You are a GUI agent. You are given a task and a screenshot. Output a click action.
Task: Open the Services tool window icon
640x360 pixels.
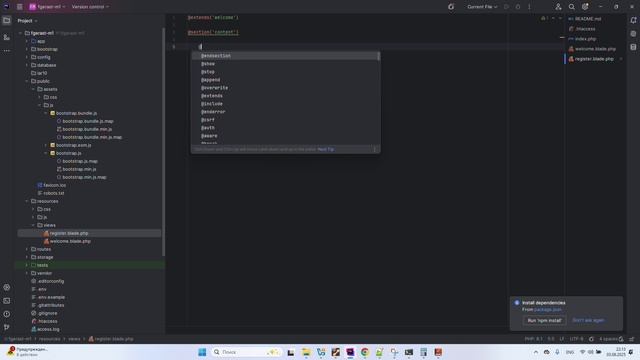(7, 287)
